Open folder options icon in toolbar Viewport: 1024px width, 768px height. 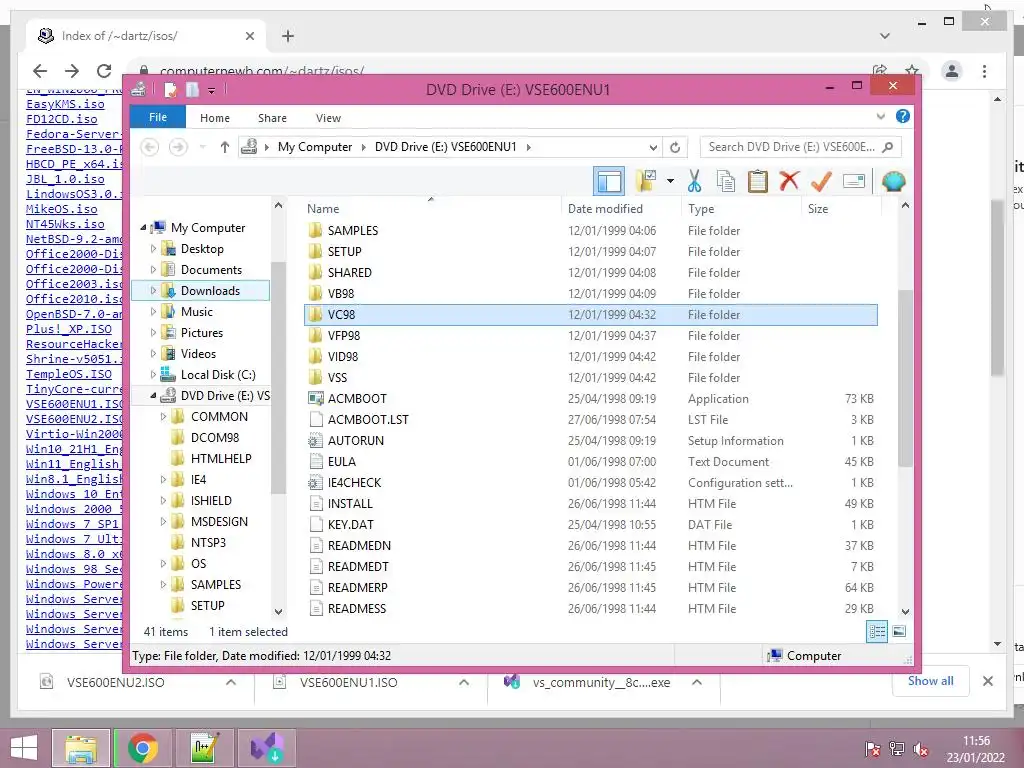pos(646,181)
